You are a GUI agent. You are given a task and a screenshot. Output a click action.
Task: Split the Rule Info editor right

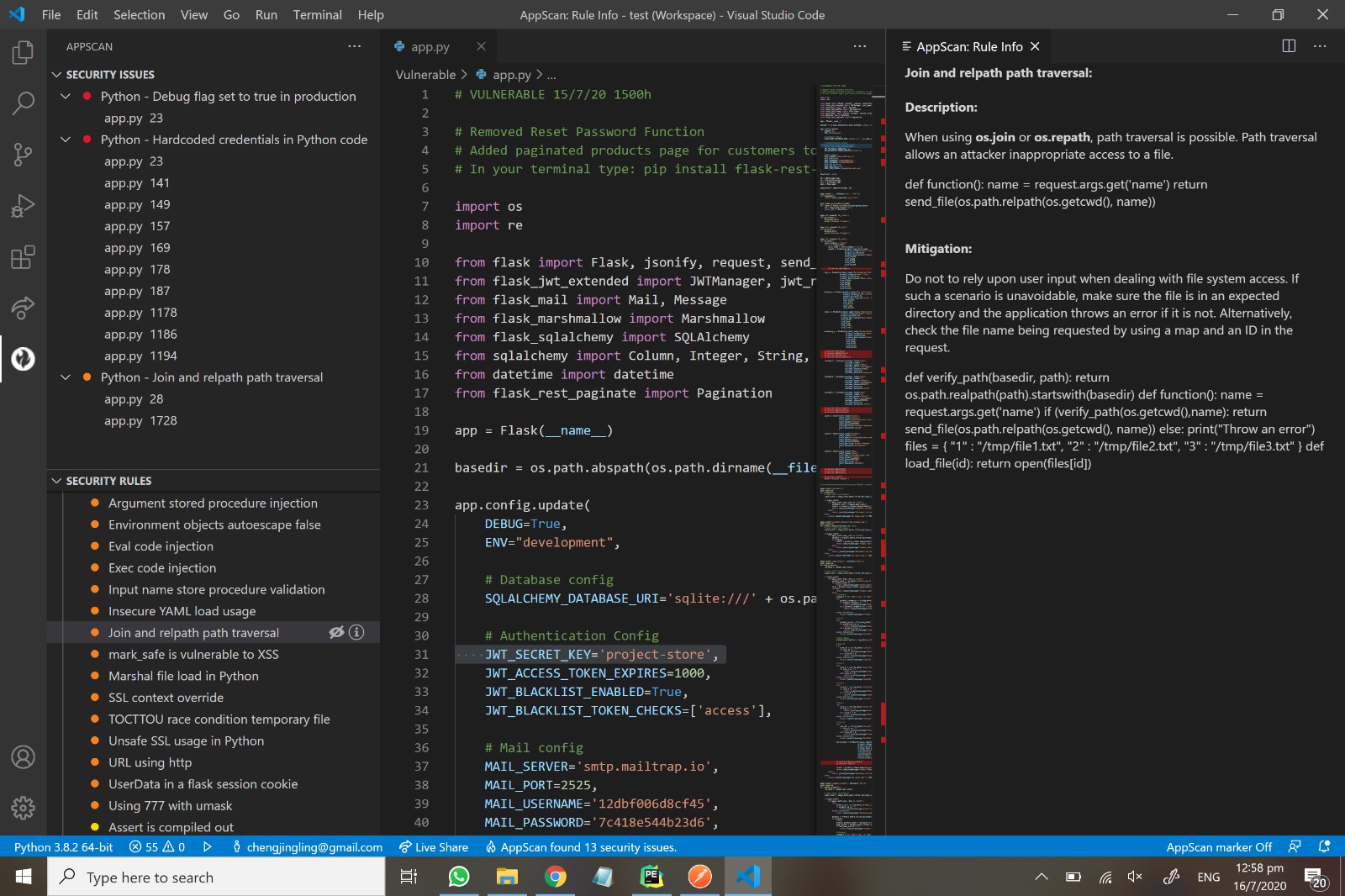coord(1289,46)
